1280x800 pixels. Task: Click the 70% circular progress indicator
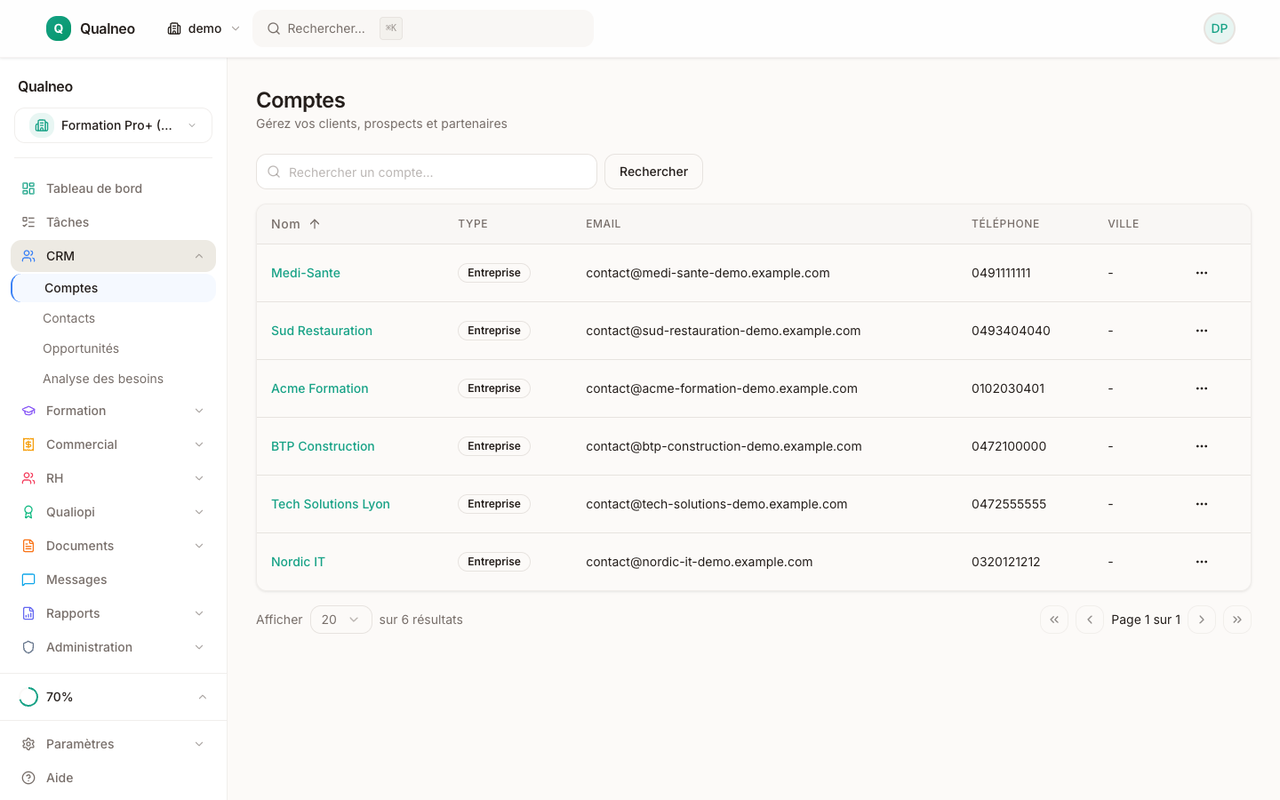tap(28, 697)
